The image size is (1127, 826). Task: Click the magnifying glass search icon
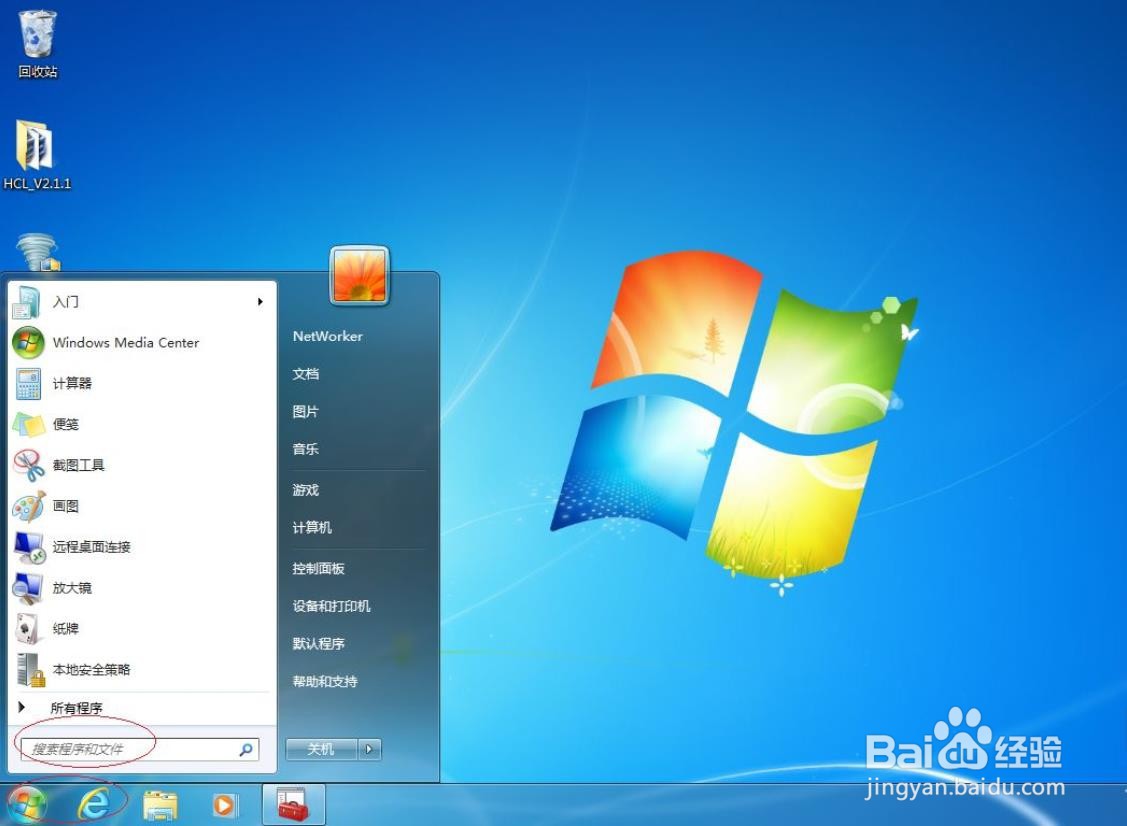(x=246, y=749)
